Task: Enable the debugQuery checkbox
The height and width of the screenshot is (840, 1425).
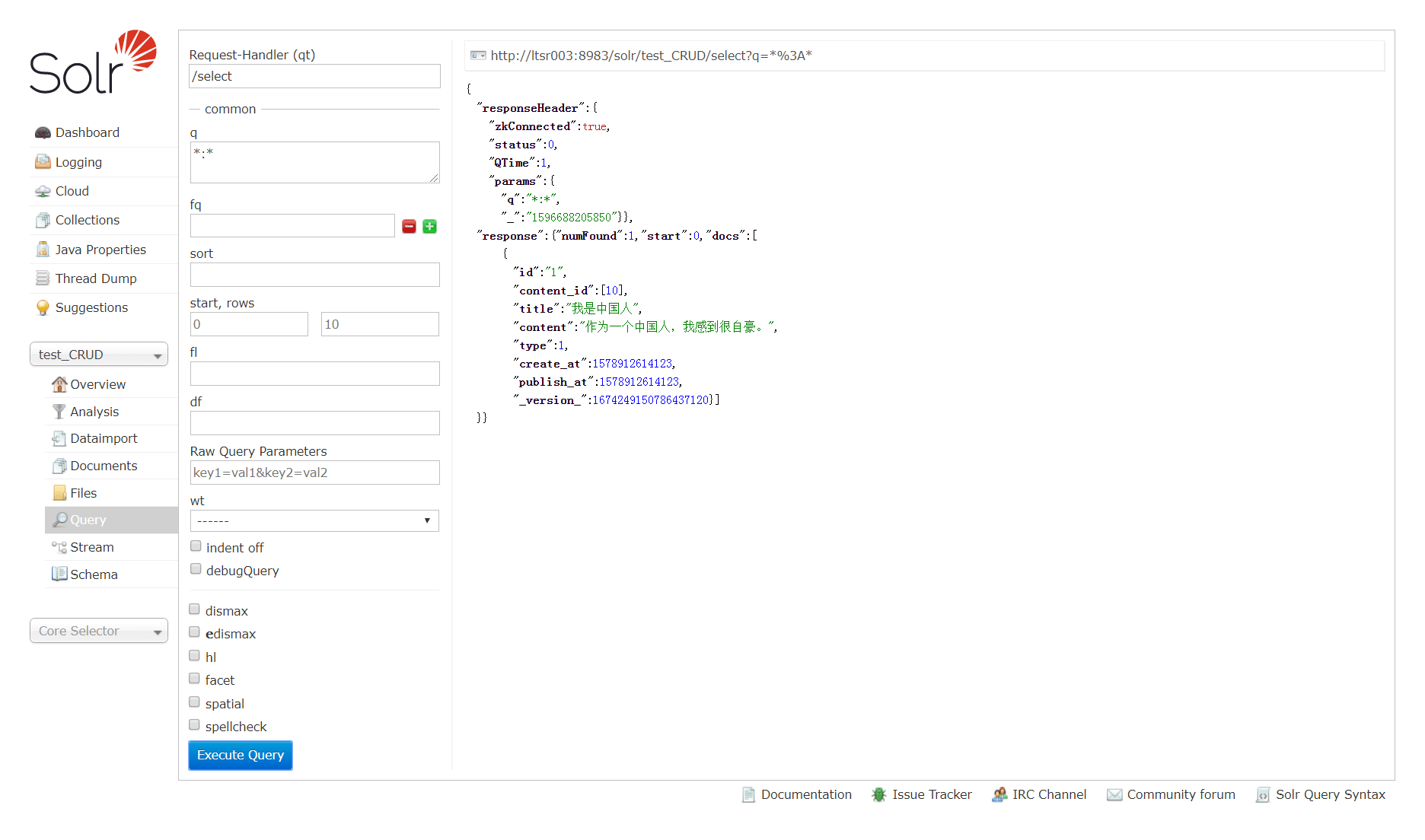Action: (x=196, y=569)
